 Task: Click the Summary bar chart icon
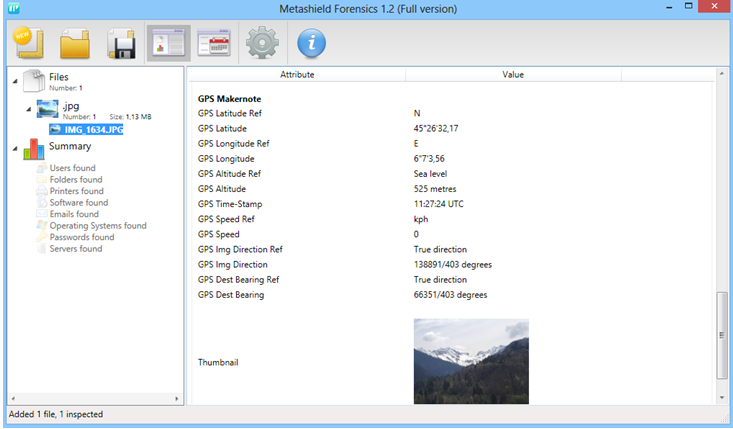[35, 149]
